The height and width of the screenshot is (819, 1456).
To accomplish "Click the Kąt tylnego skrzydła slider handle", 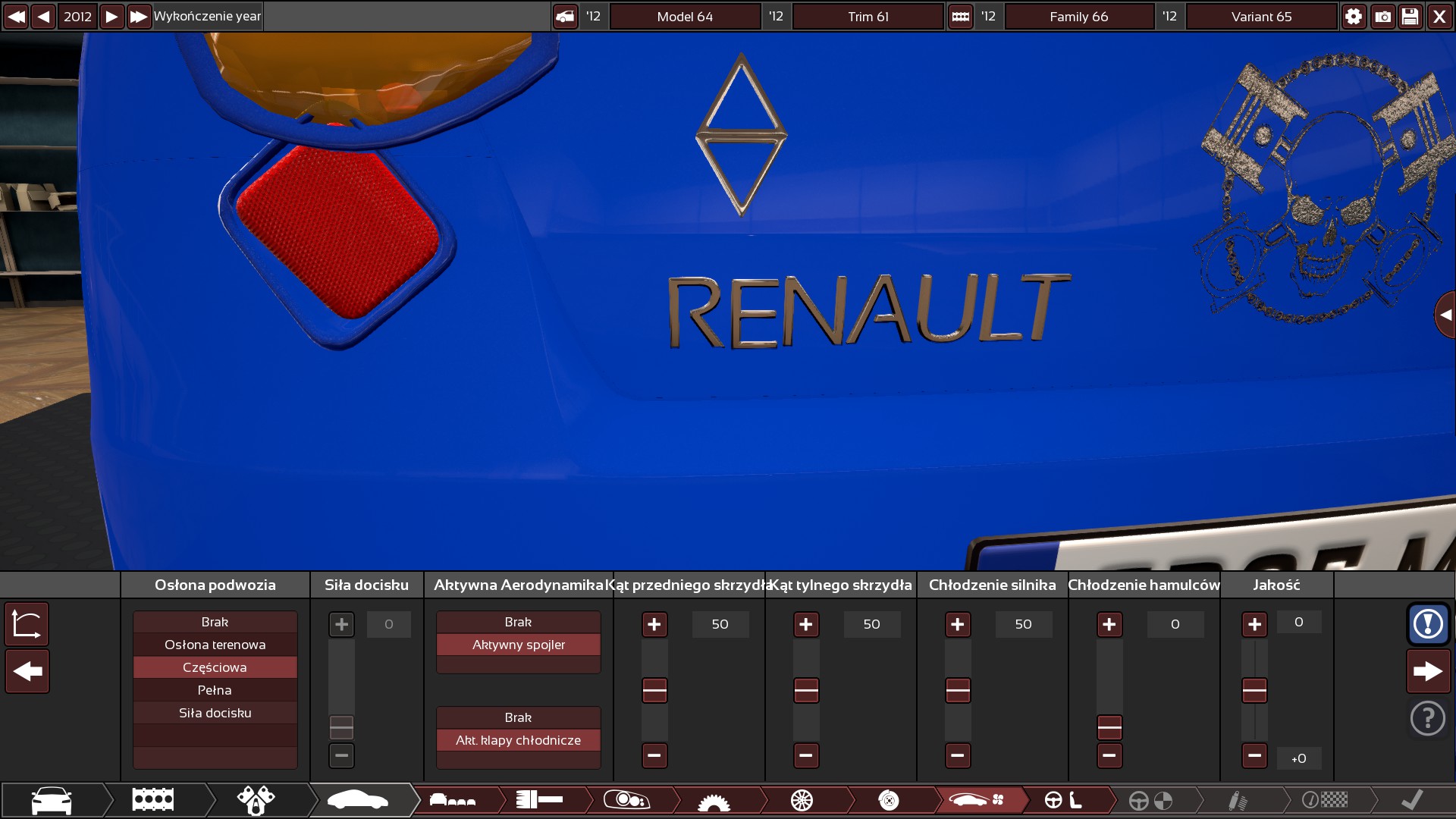I will point(806,690).
